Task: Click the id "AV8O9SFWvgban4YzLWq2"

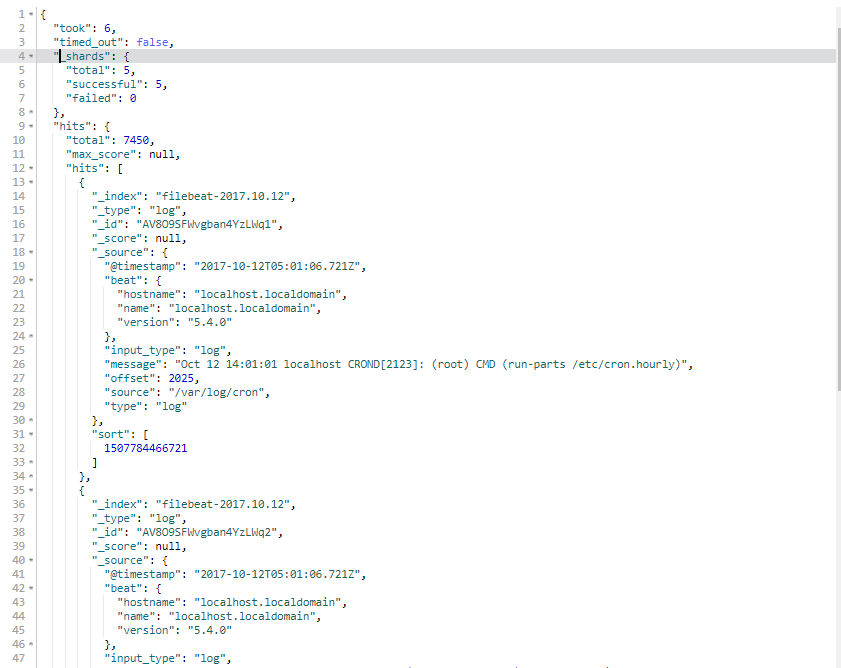Action: [207, 532]
